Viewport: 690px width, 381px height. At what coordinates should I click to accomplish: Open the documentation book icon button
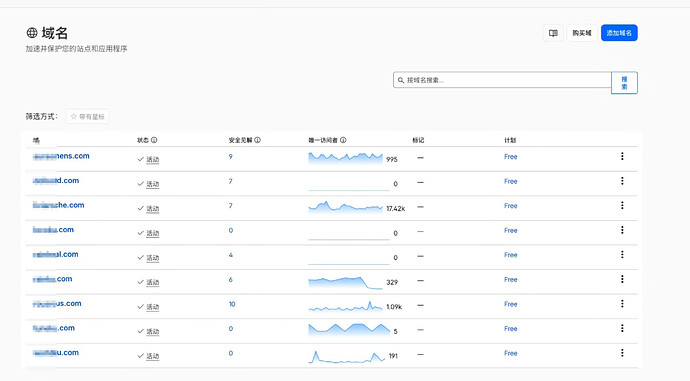coord(553,33)
